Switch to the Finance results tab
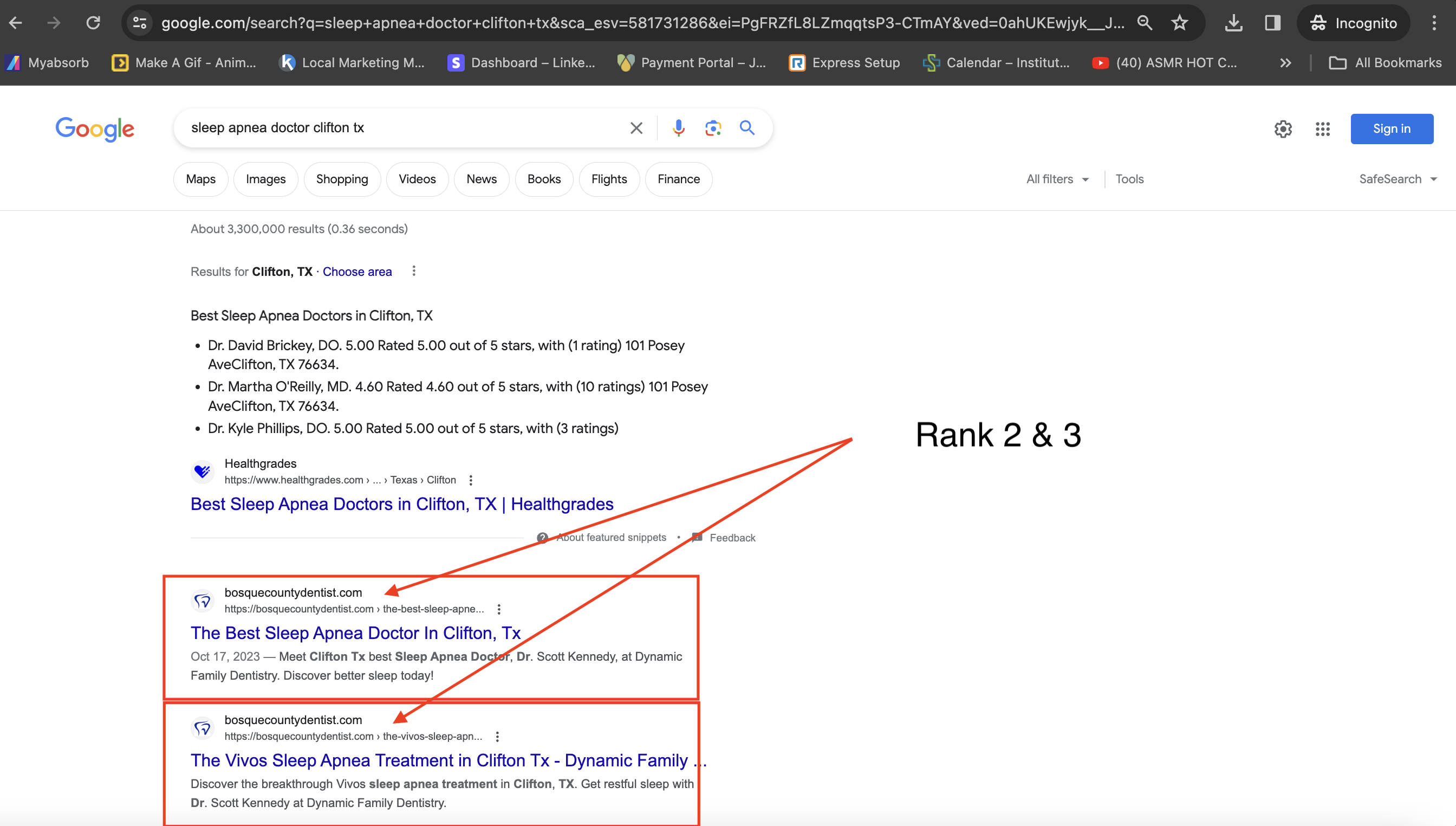Screen dimensions: 1456x826 [x=679, y=179]
